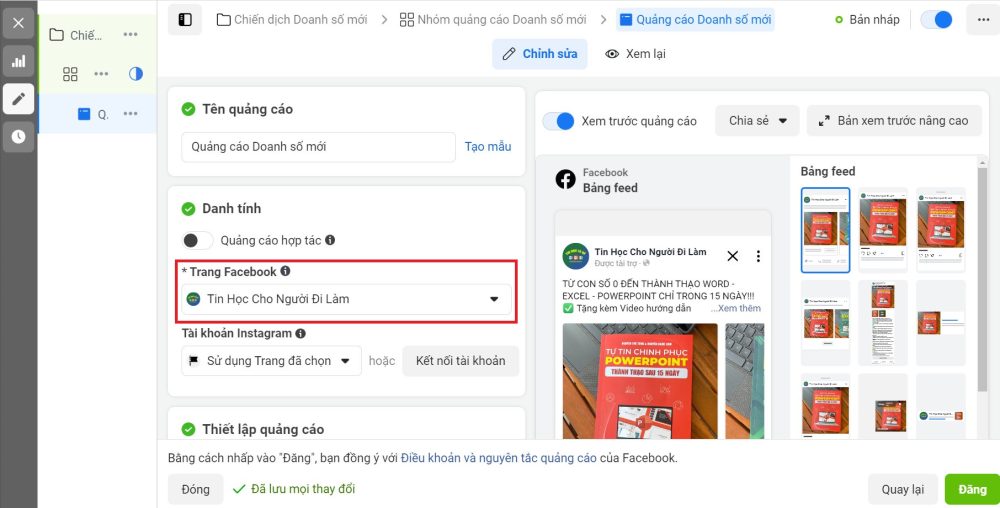Click the ad name input field

pos(318,147)
